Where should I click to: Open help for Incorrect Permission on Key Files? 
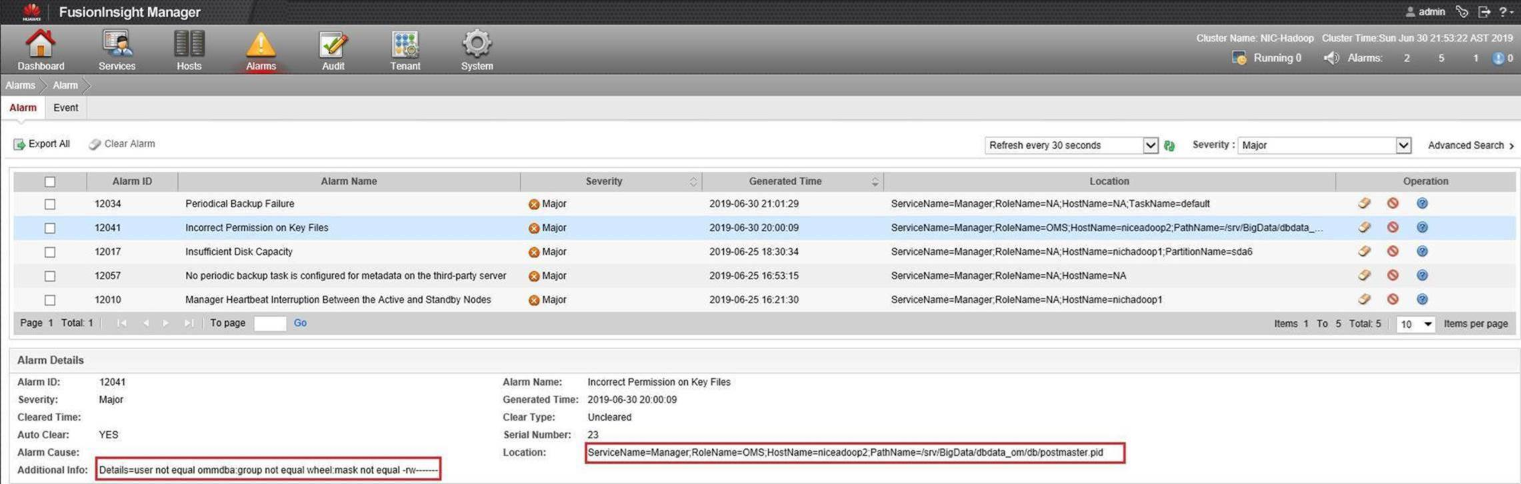click(x=1422, y=227)
